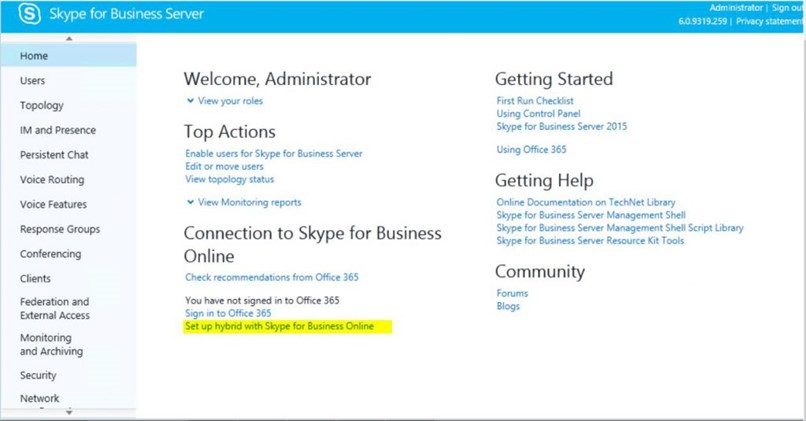Screen dimensions: 806x421
Task: Click the sidebar scroll-down arrow
Action: [69, 412]
